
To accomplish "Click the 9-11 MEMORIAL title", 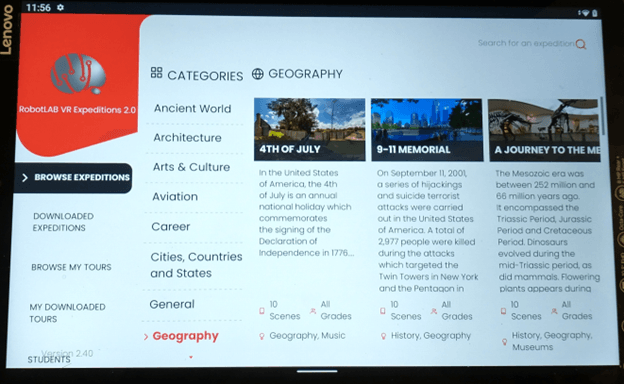I will 413,150.
